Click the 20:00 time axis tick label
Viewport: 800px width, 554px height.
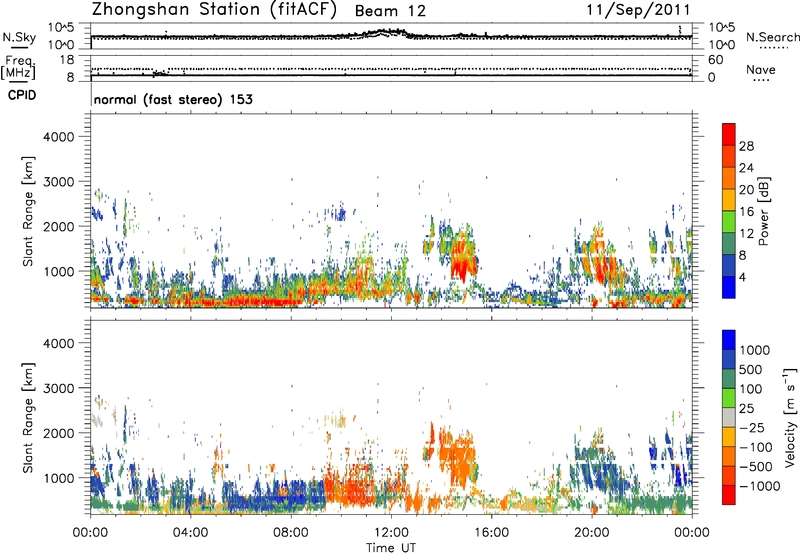pos(591,533)
